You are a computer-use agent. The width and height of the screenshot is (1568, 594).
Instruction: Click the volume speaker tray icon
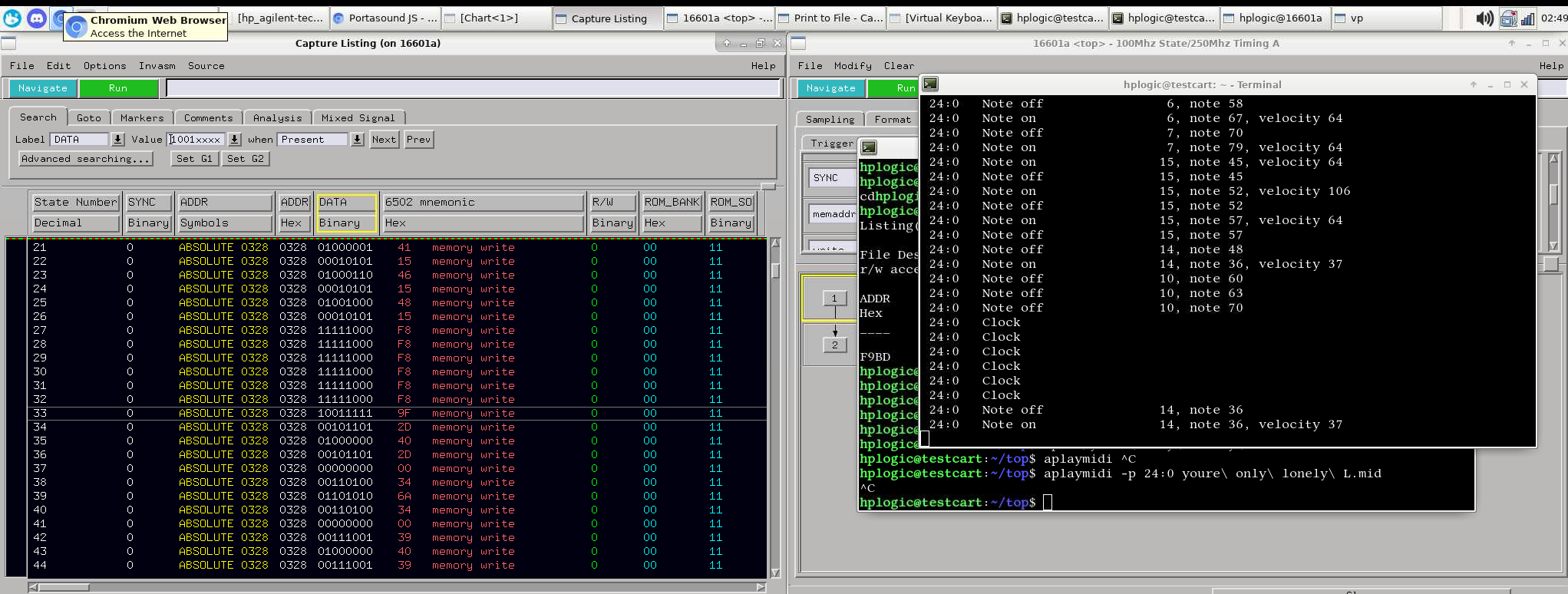click(1484, 18)
